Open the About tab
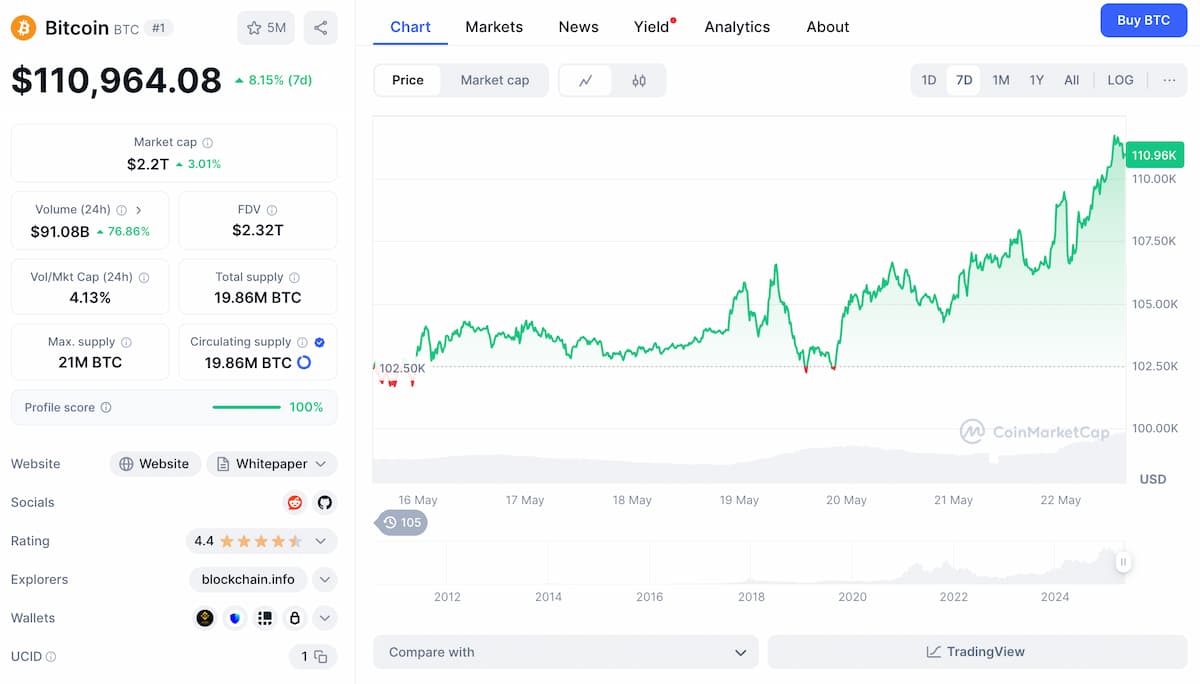 coord(828,27)
